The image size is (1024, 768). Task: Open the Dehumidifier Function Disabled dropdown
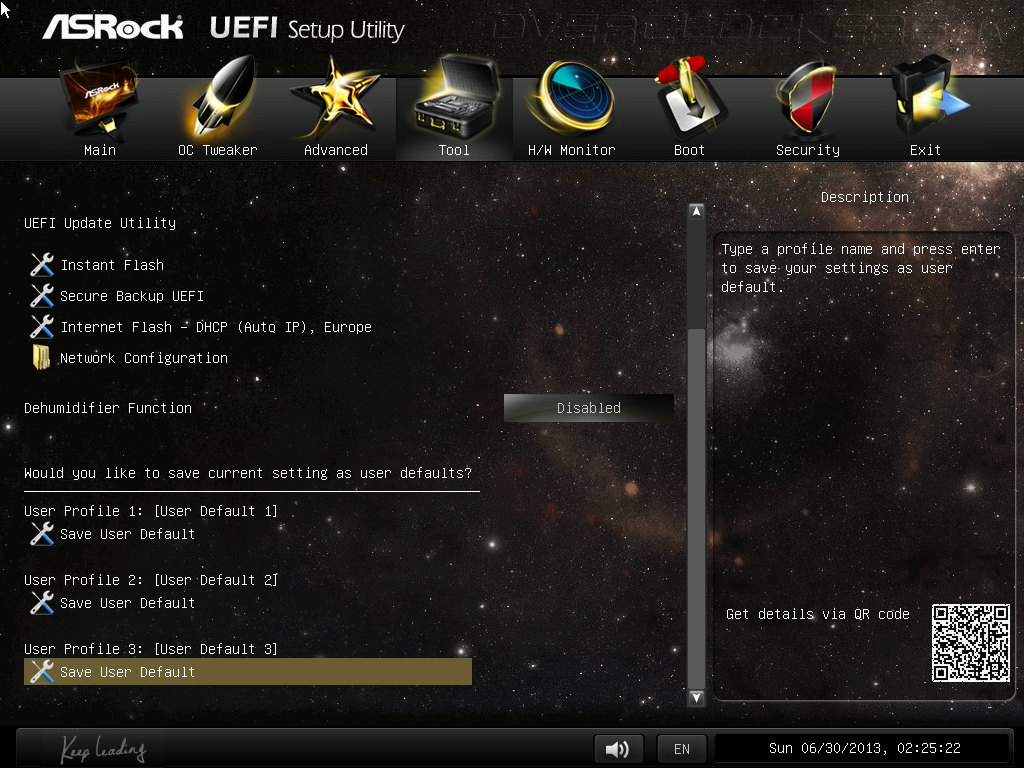point(588,408)
